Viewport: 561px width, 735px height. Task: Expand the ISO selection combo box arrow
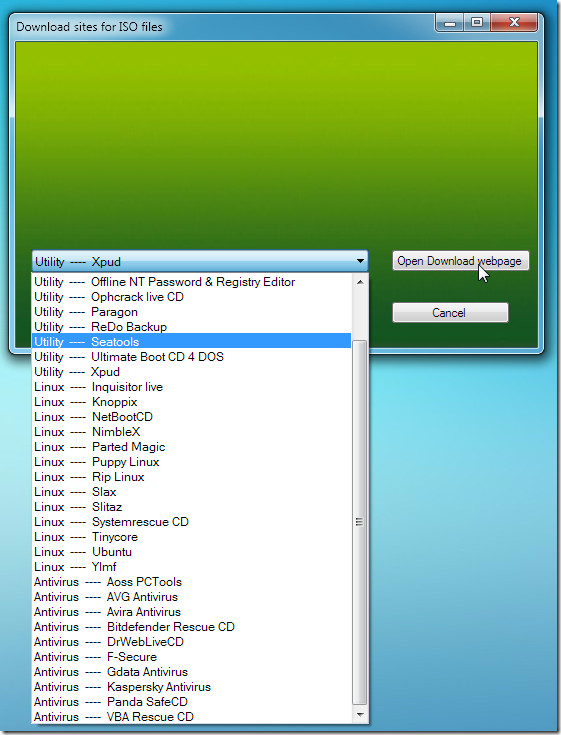click(x=360, y=261)
